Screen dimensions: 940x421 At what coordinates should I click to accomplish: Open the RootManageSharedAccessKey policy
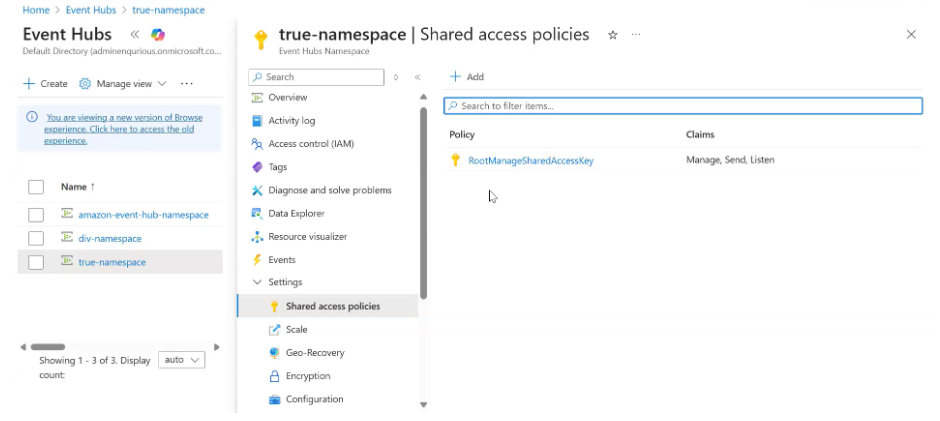pos(530,160)
